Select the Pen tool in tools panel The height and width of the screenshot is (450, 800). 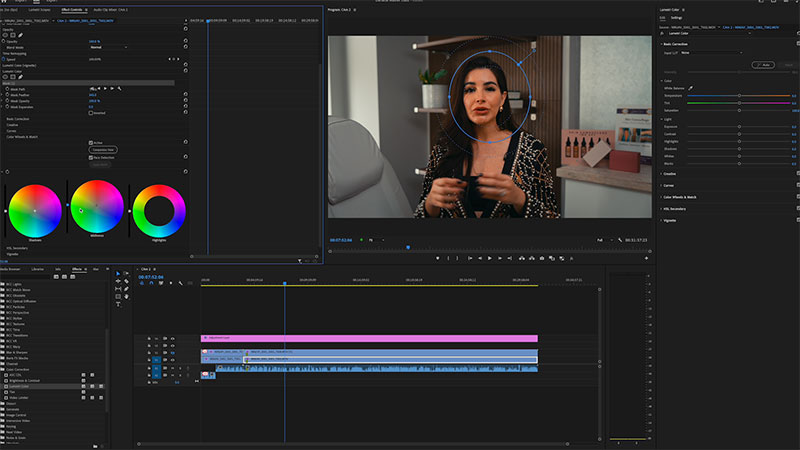(x=126, y=289)
